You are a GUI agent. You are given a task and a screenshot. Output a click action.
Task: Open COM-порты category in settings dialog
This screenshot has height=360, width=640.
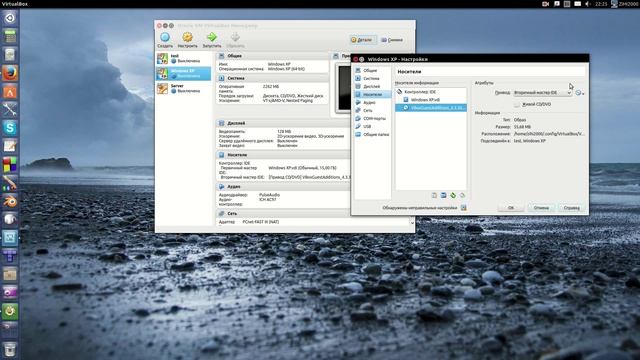point(372,118)
